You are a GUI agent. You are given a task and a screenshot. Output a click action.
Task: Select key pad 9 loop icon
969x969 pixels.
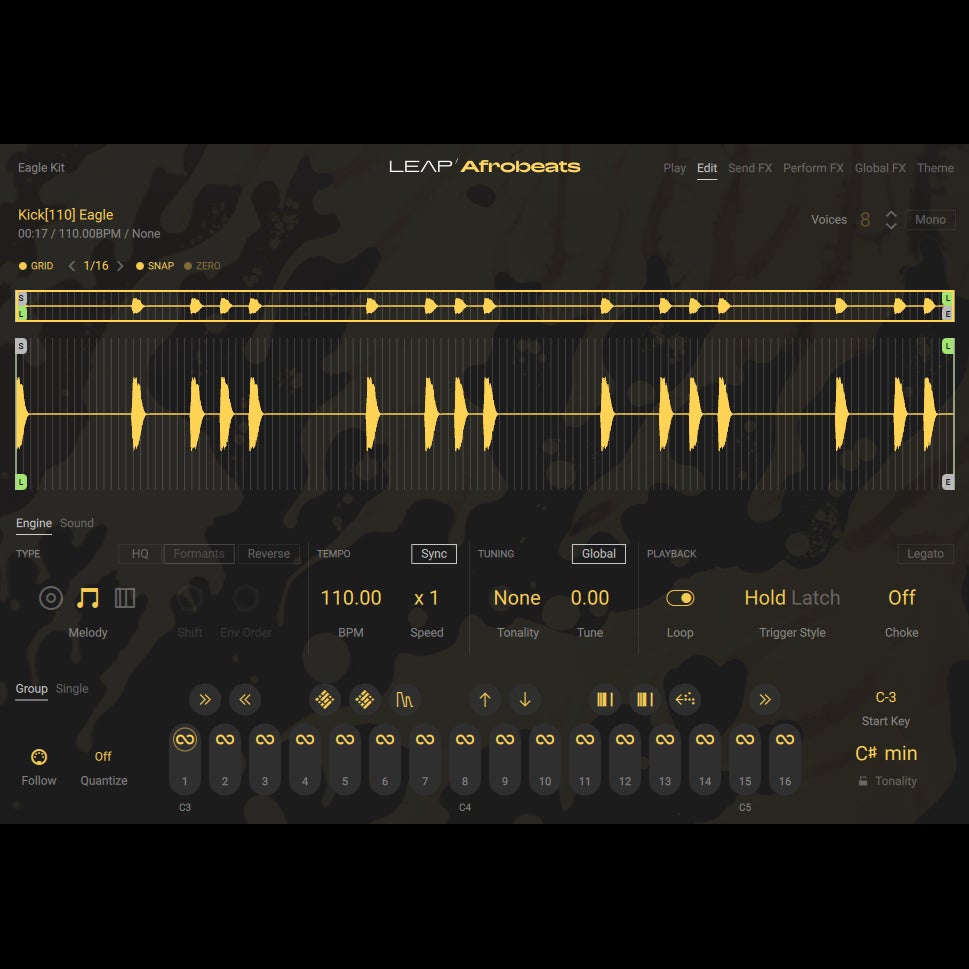click(x=505, y=739)
